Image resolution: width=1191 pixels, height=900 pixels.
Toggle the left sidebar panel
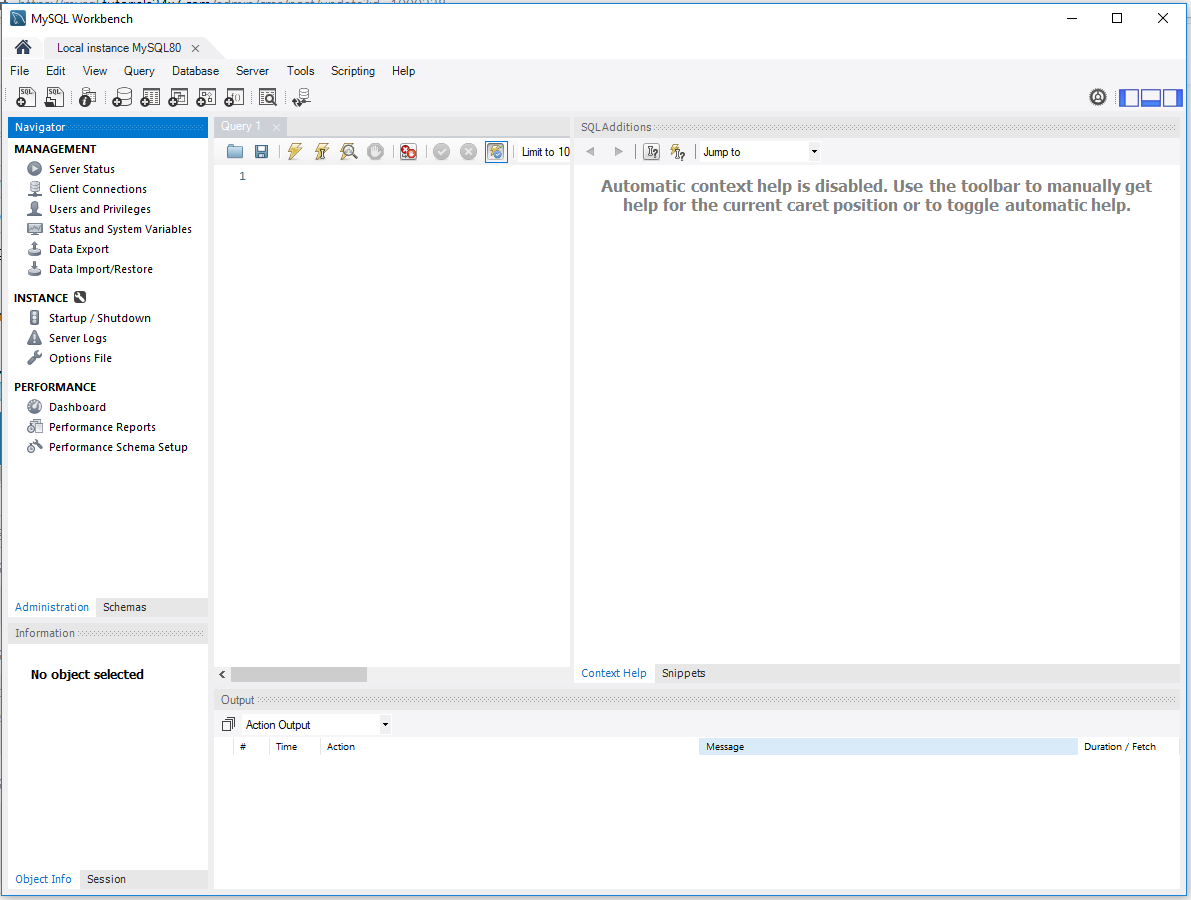[x=1129, y=97]
